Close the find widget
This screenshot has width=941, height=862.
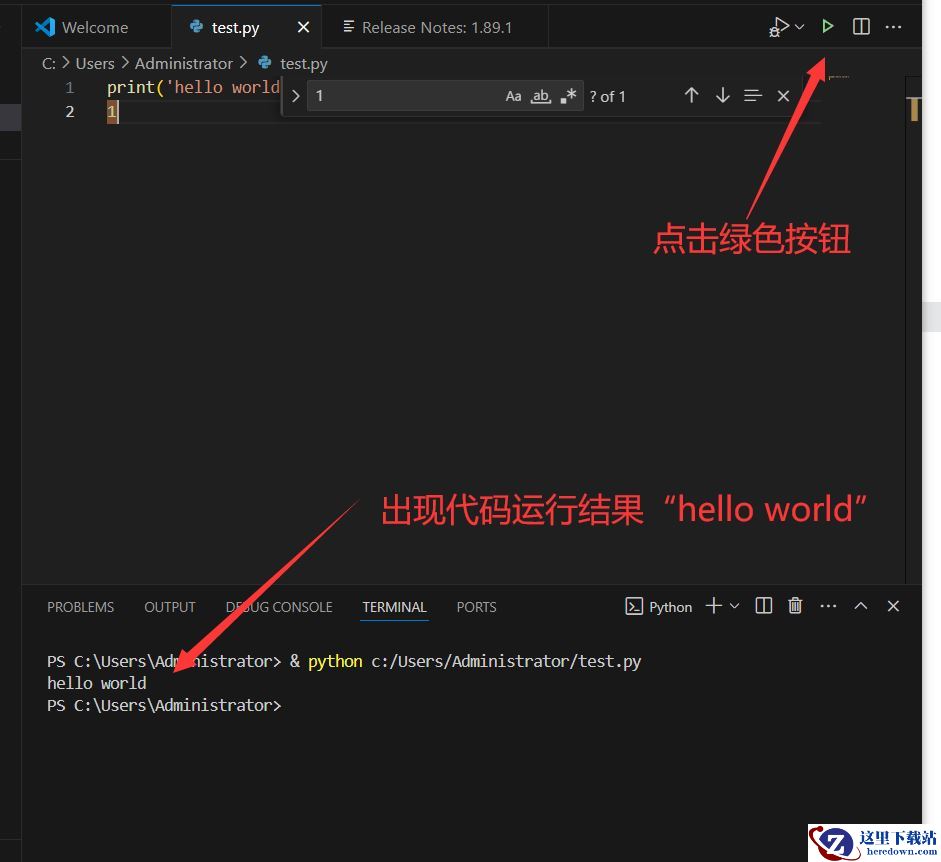point(783,95)
